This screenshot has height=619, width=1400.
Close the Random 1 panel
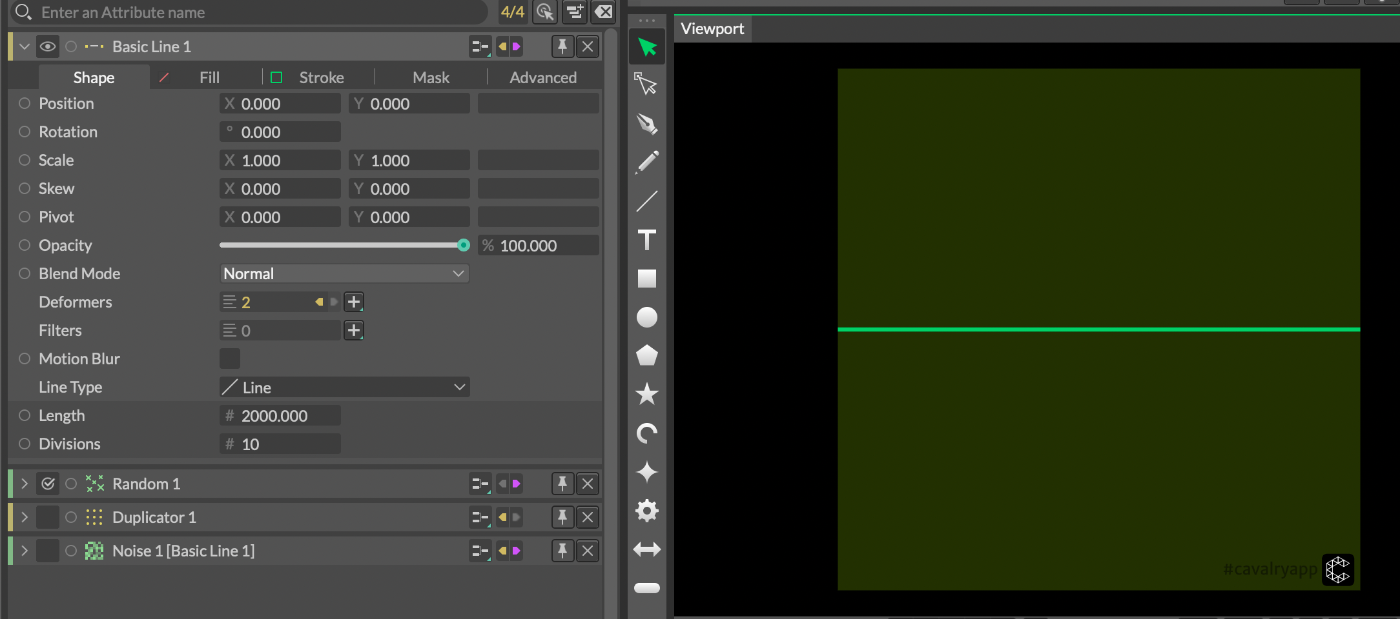pyautogui.click(x=588, y=484)
